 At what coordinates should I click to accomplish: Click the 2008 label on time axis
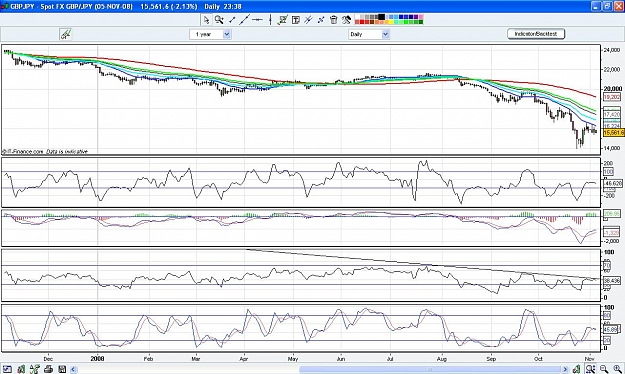click(97, 358)
